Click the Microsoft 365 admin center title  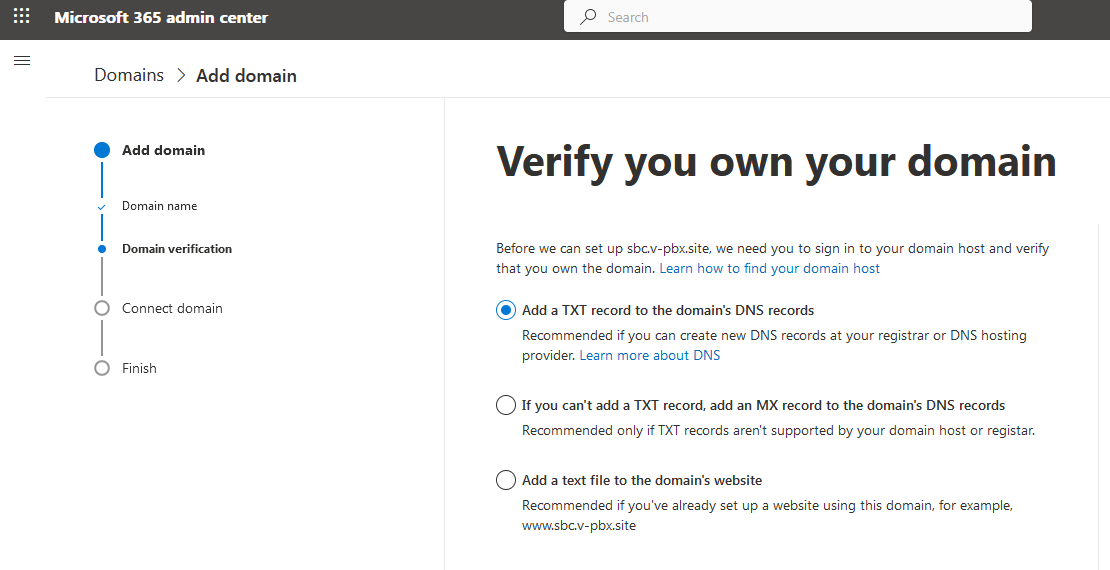pyautogui.click(x=161, y=18)
